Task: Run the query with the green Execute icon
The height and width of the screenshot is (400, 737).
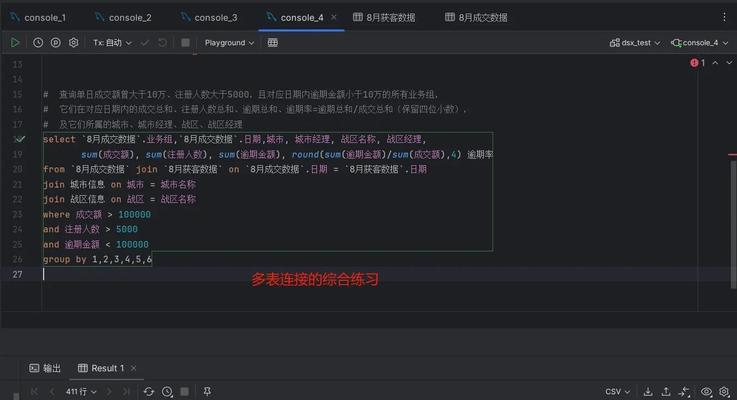Action: (15, 43)
